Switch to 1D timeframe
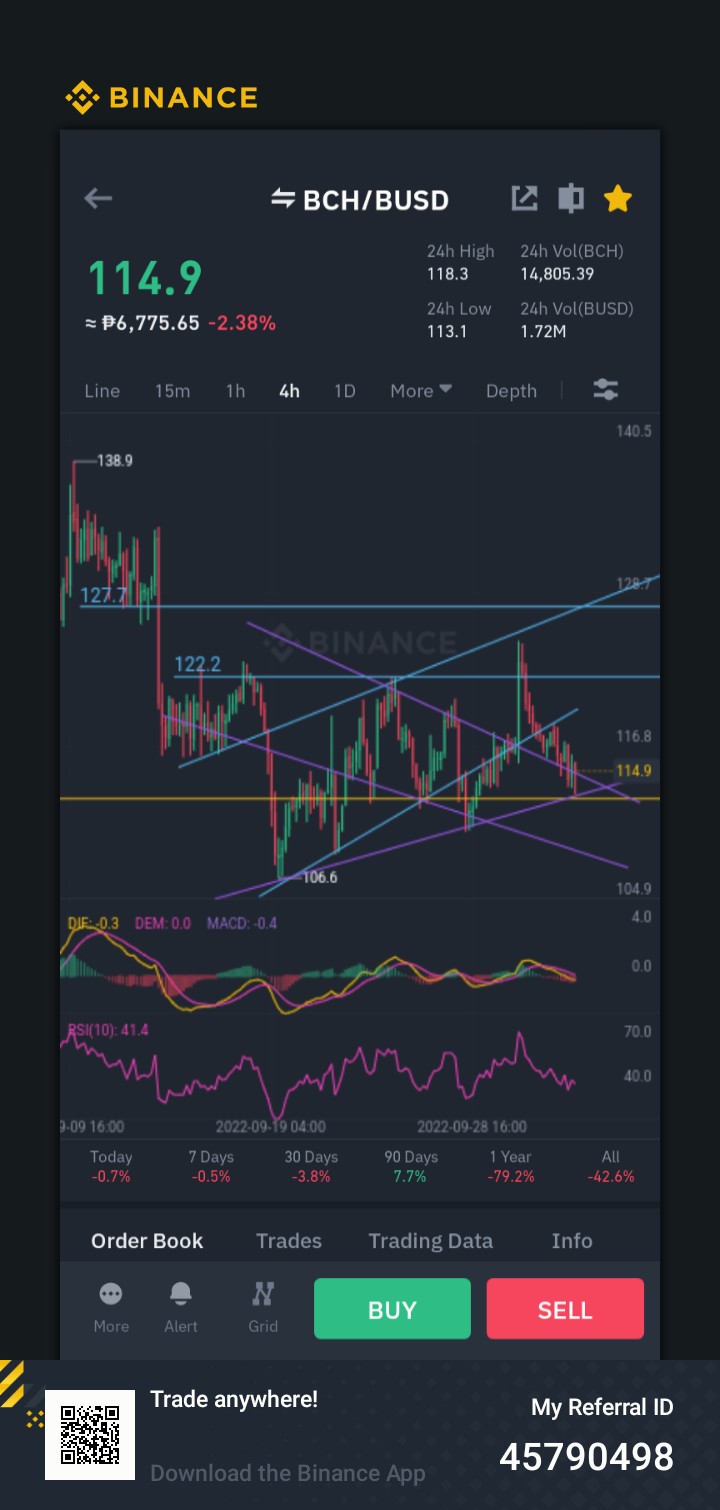Image resolution: width=720 pixels, height=1510 pixels. click(345, 391)
